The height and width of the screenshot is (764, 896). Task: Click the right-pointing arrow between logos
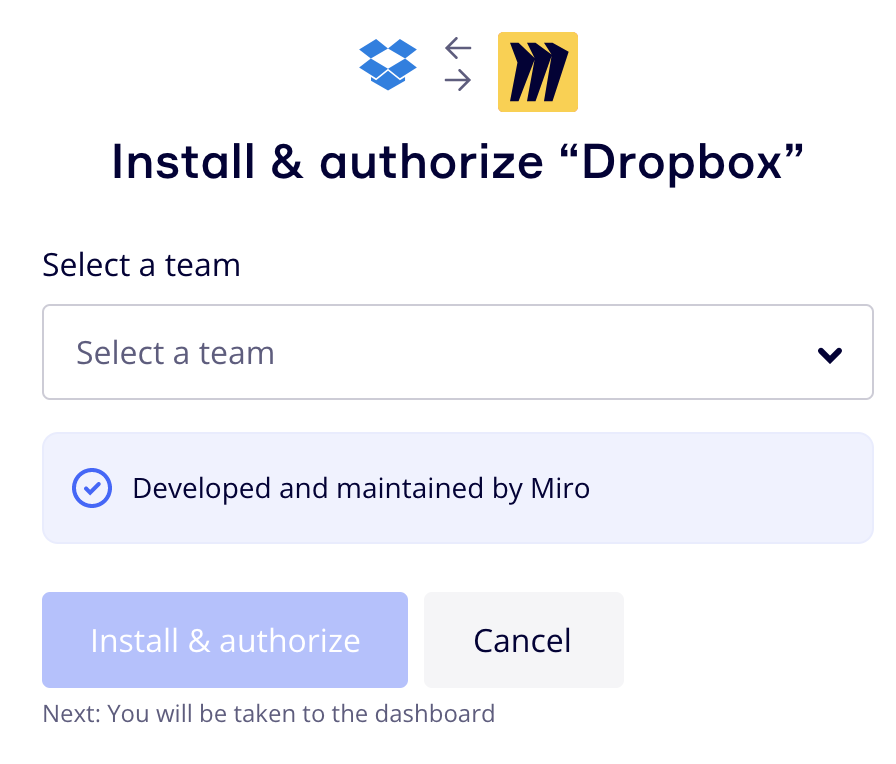click(x=458, y=81)
